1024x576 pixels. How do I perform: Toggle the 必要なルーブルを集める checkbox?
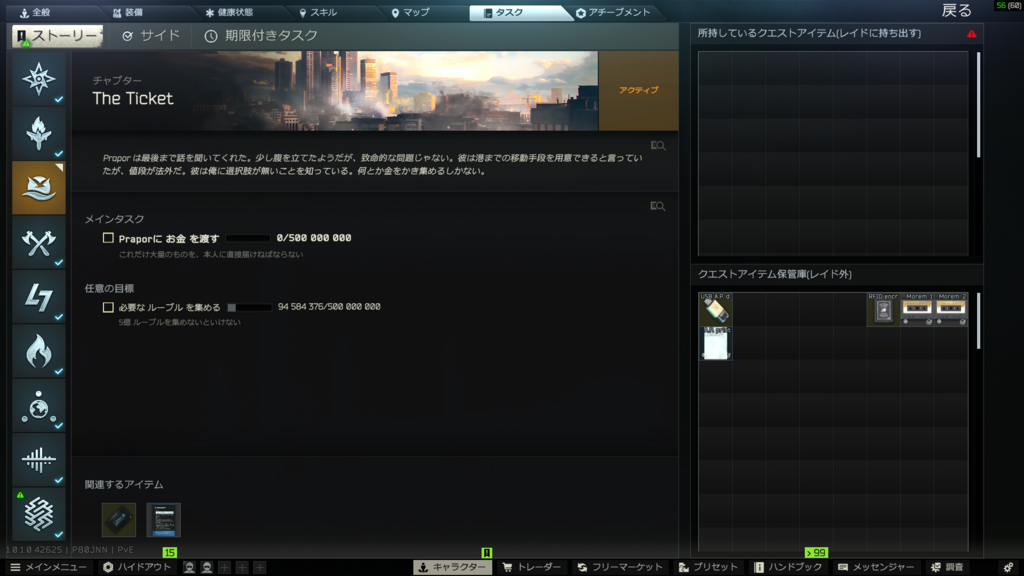point(108,307)
